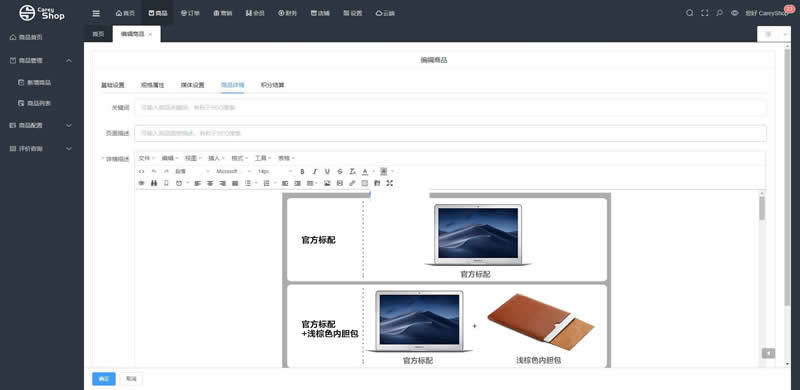Open the 表格 editor menu

point(285,158)
